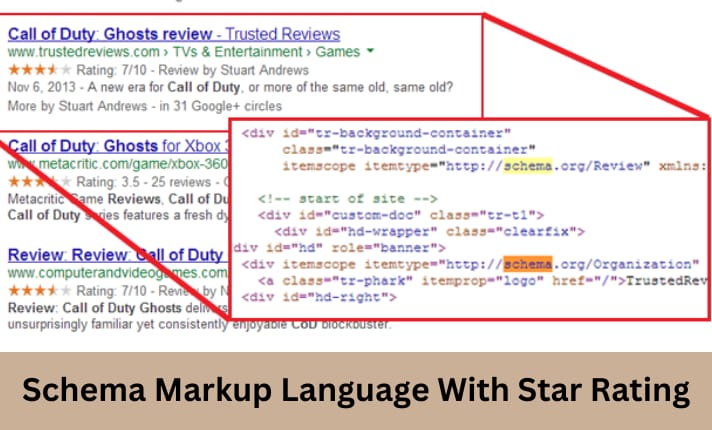Click the '<!-- start of site -->' comment

[x=348, y=199]
